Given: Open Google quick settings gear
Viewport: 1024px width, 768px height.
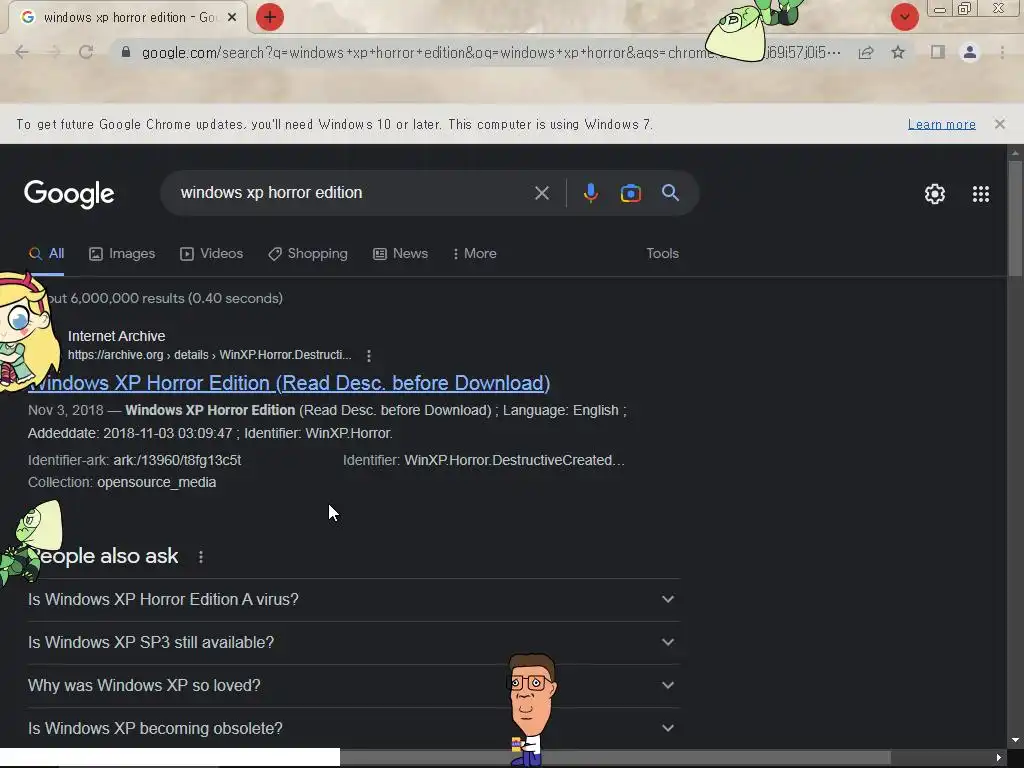Looking at the screenshot, I should [935, 194].
